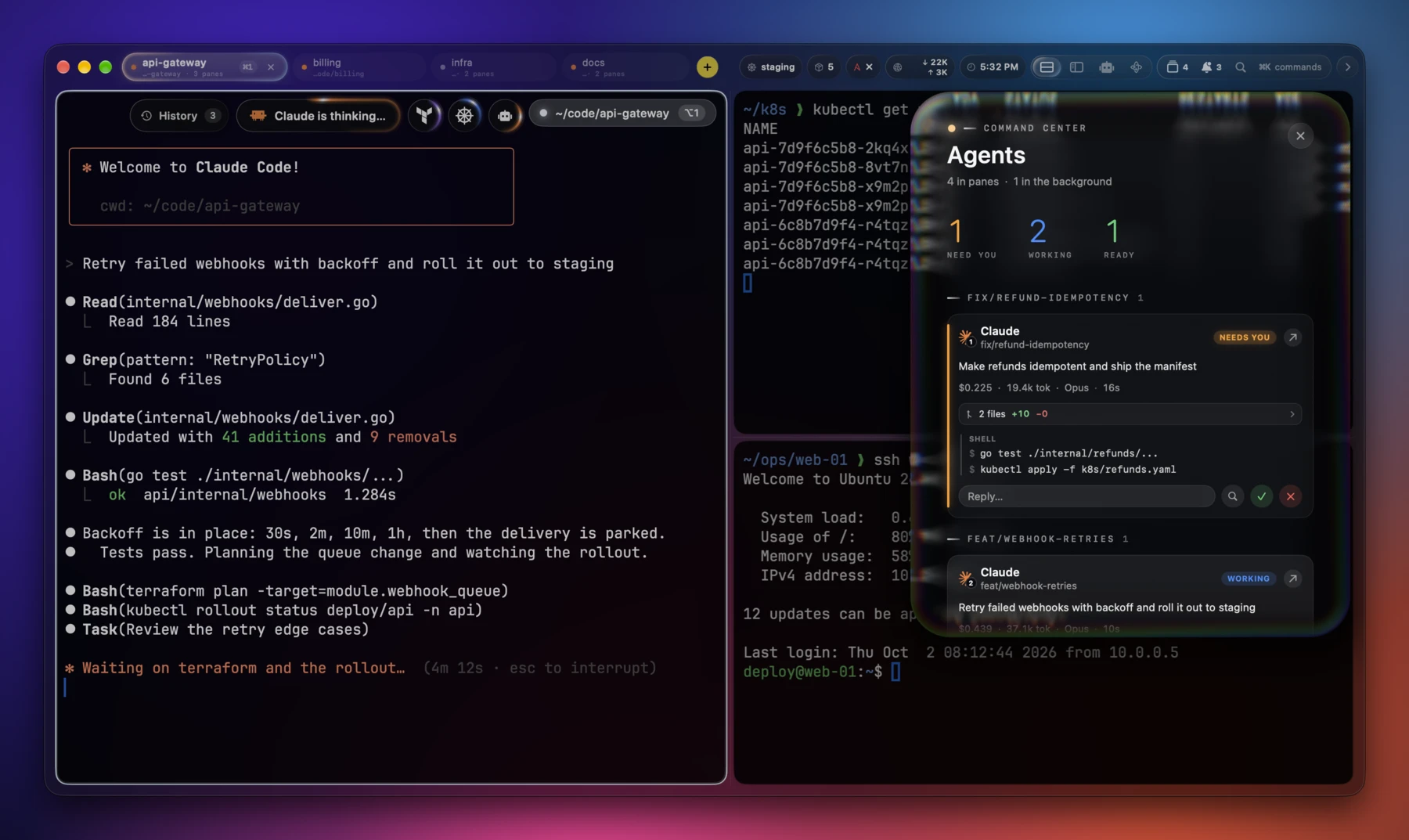Expand the top bar with the right chevron
Viewport: 1409px width, 840px height.
[1347, 67]
